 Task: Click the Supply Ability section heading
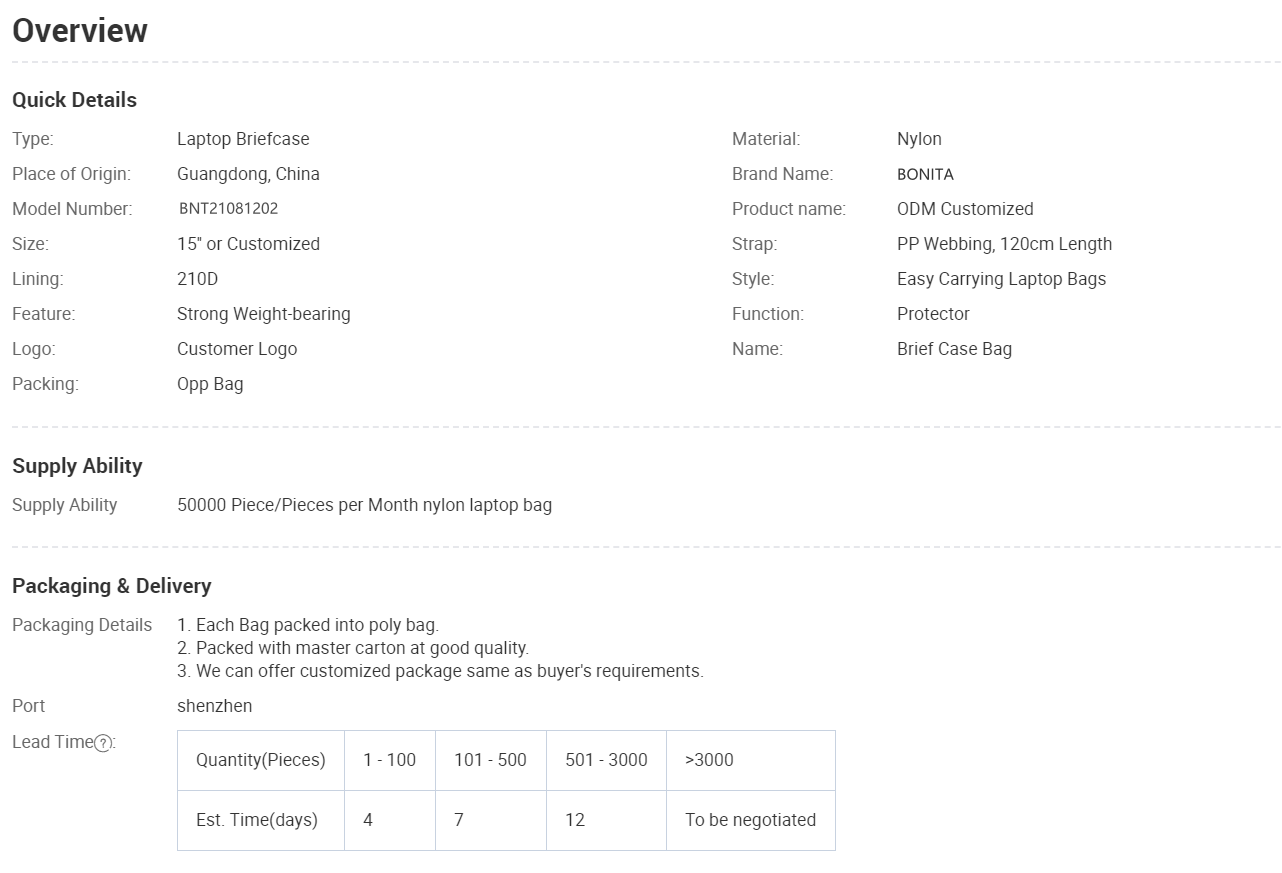tap(77, 466)
